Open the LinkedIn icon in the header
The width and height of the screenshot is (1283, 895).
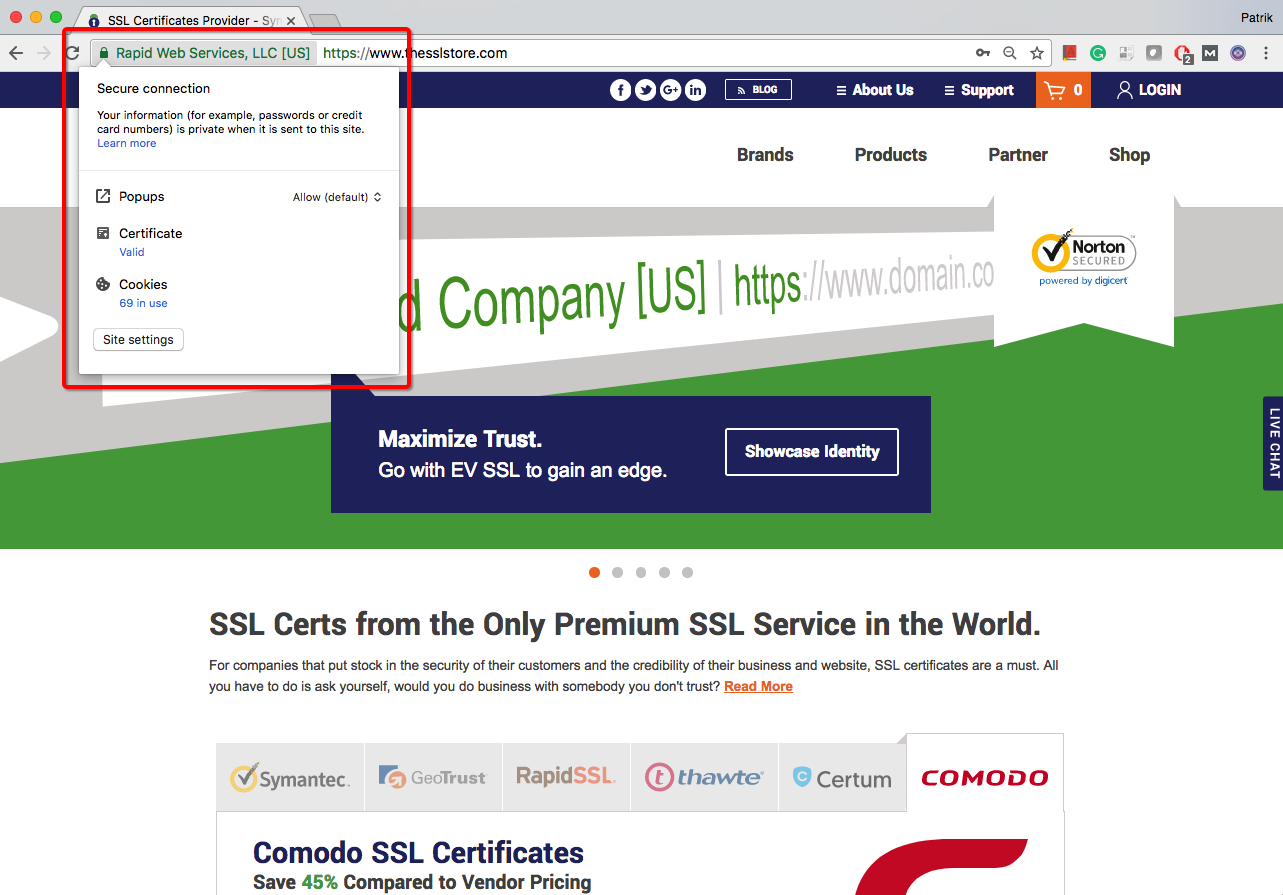pos(695,90)
